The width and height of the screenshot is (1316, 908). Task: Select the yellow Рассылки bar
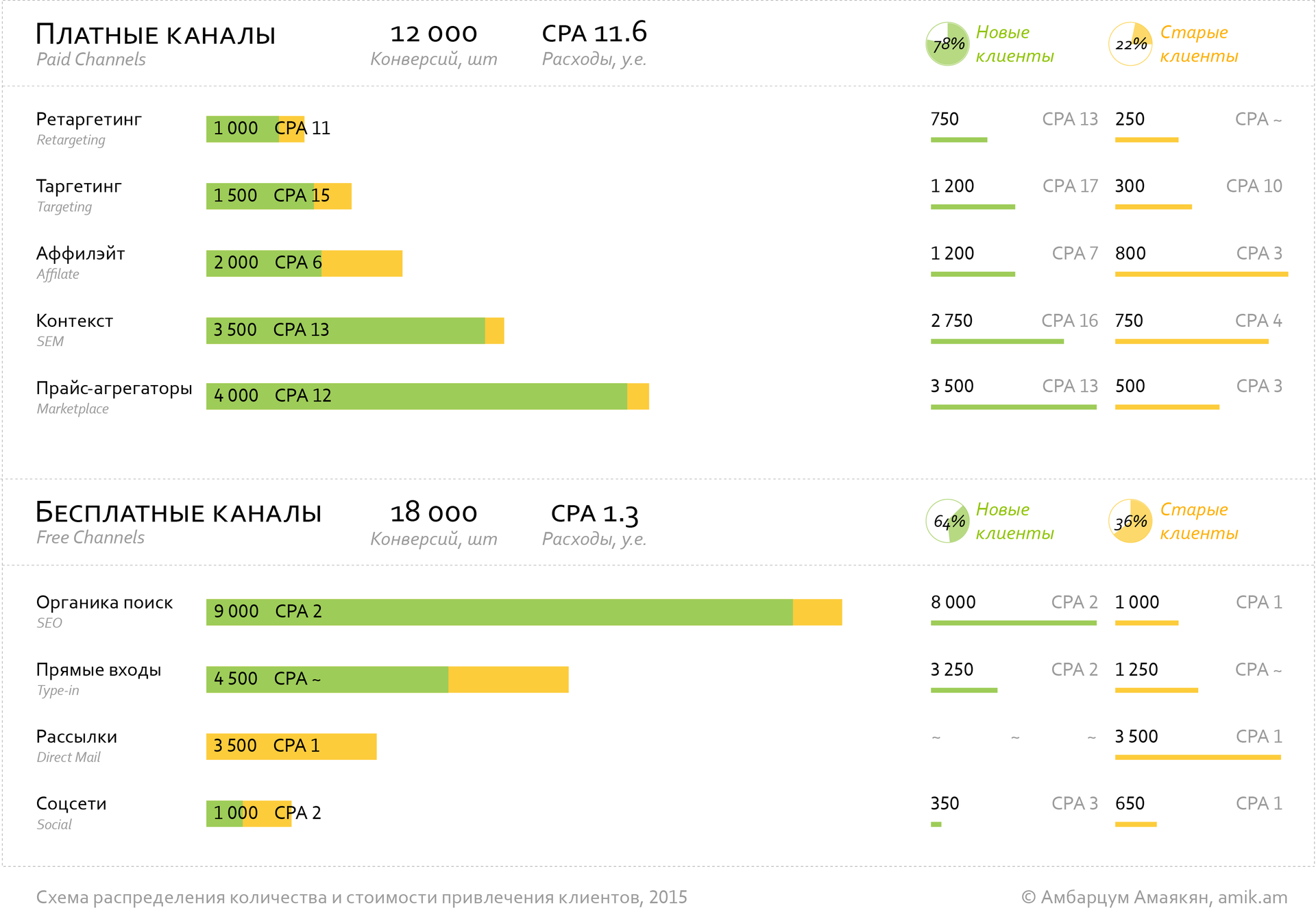point(291,746)
